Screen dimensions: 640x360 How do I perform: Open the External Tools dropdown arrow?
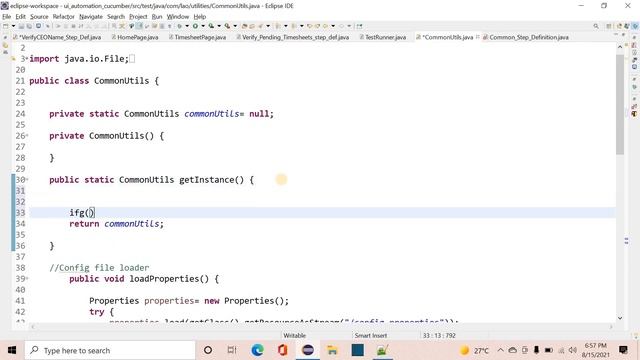click(x=235, y=26)
